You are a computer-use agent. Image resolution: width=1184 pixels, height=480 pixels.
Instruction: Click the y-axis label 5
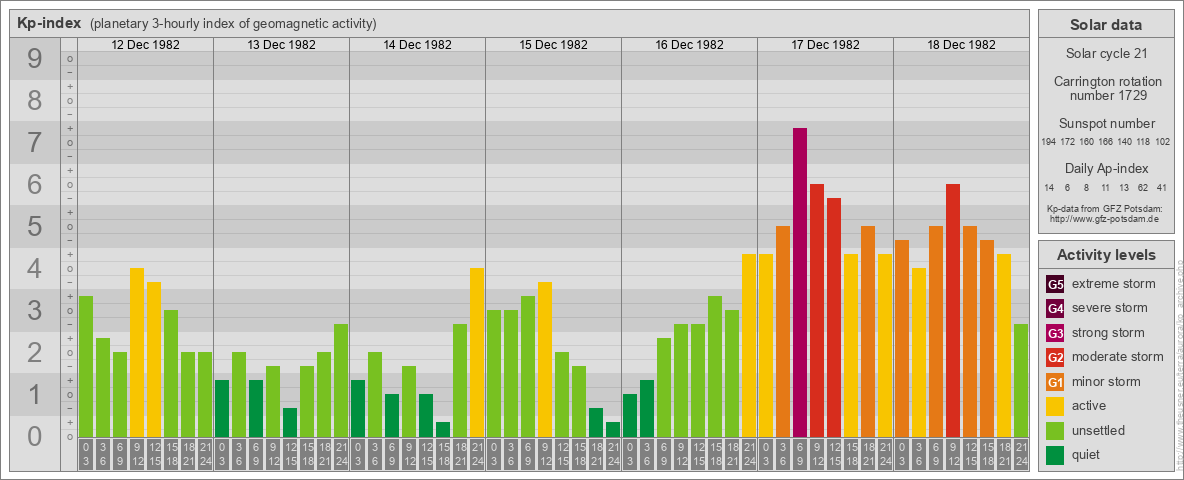click(x=35, y=226)
